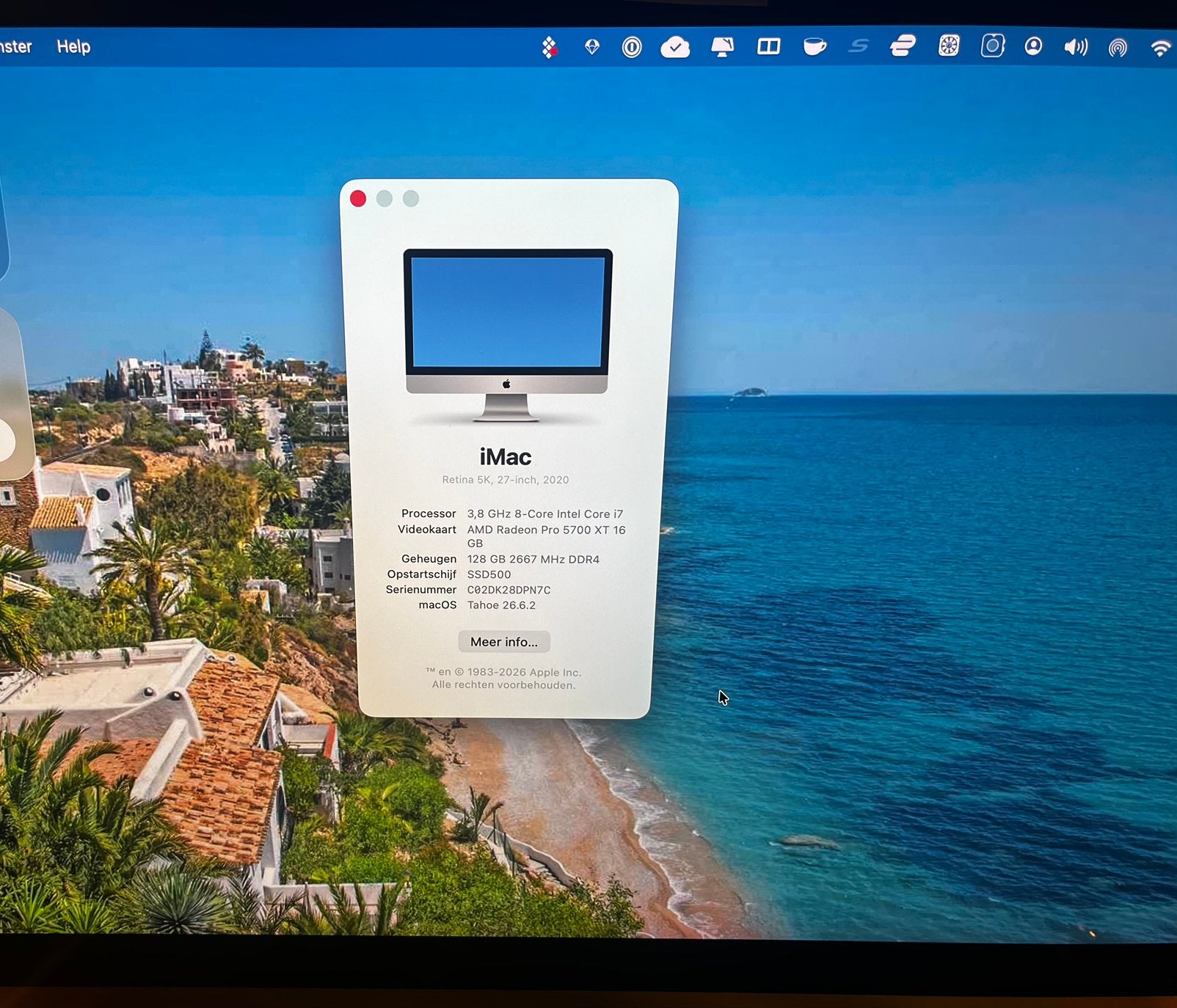
Task: Open the fan control menu bar icon
Action: tap(949, 46)
